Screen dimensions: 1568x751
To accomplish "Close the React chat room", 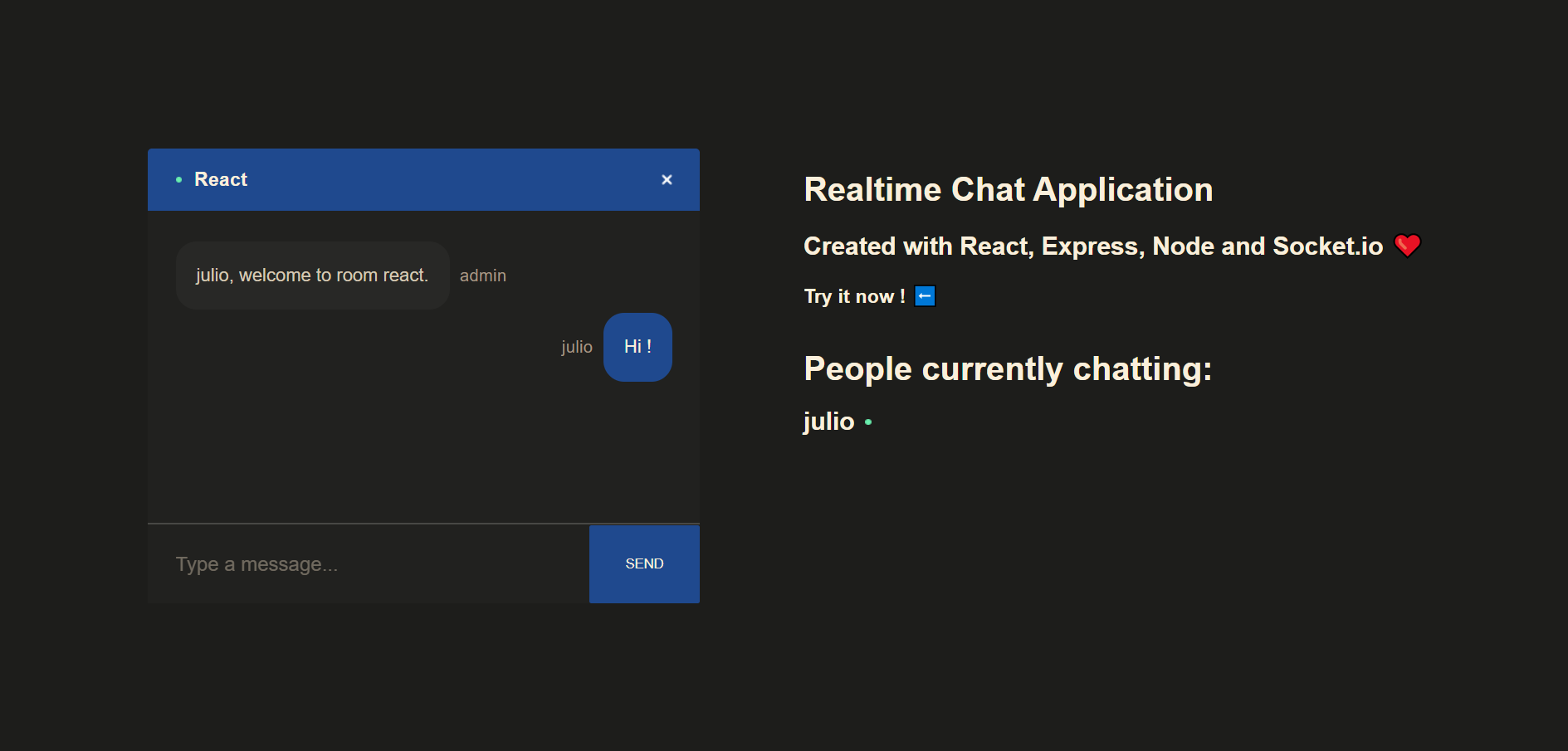I will [667, 179].
